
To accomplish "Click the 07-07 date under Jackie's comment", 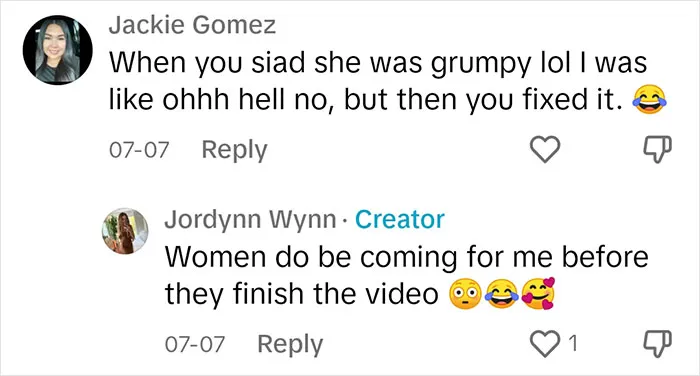I will click(x=139, y=150).
